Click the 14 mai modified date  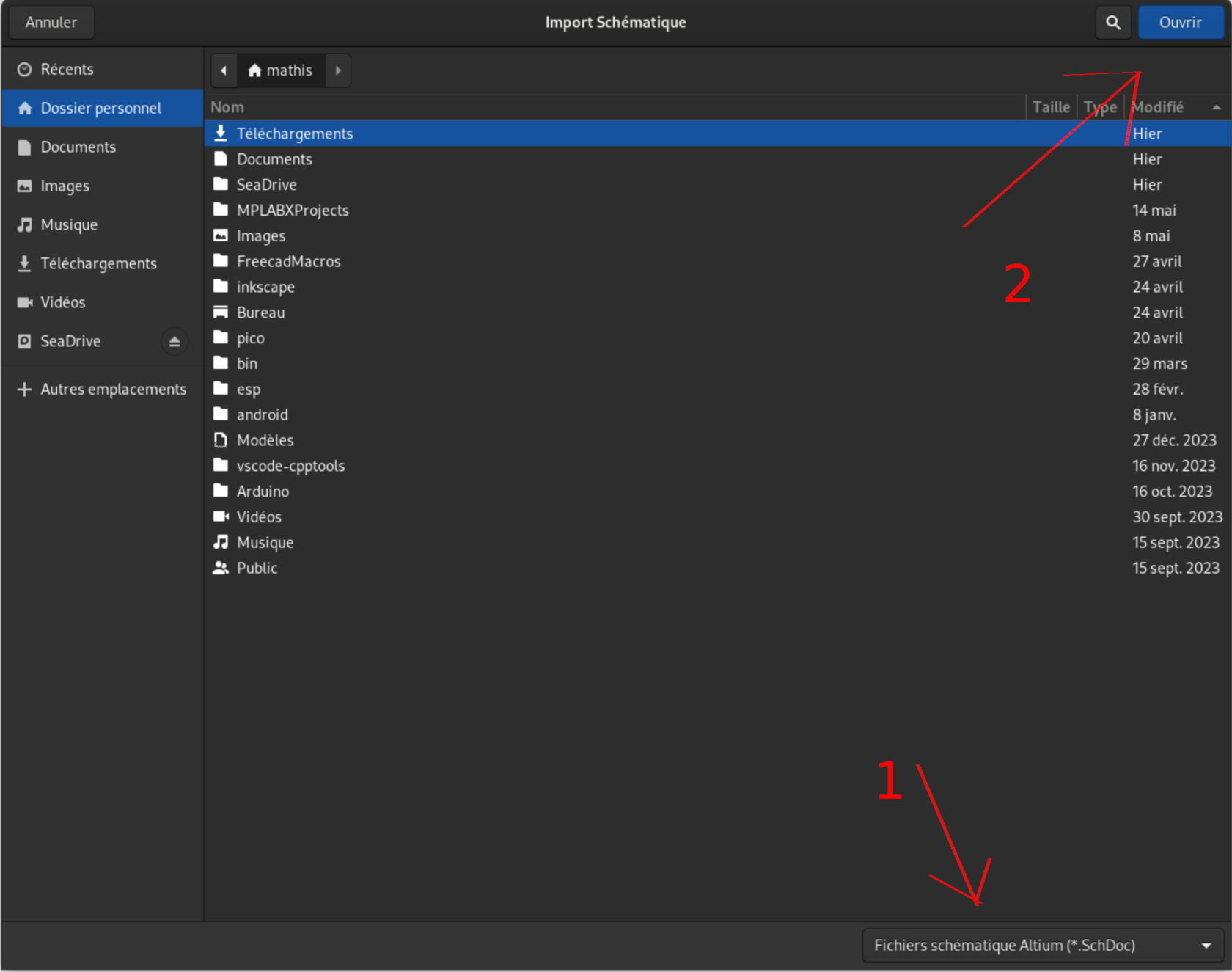point(1154,210)
